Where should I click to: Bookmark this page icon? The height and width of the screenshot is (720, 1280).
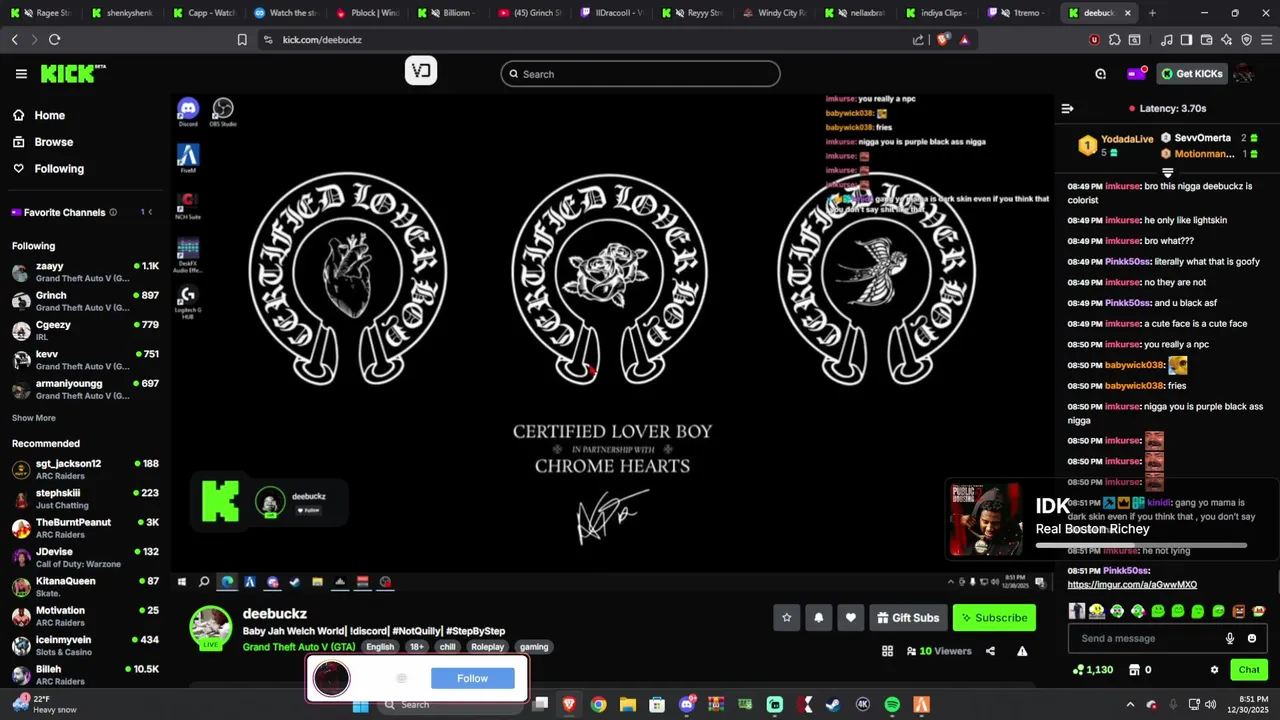pyautogui.click(x=242, y=40)
